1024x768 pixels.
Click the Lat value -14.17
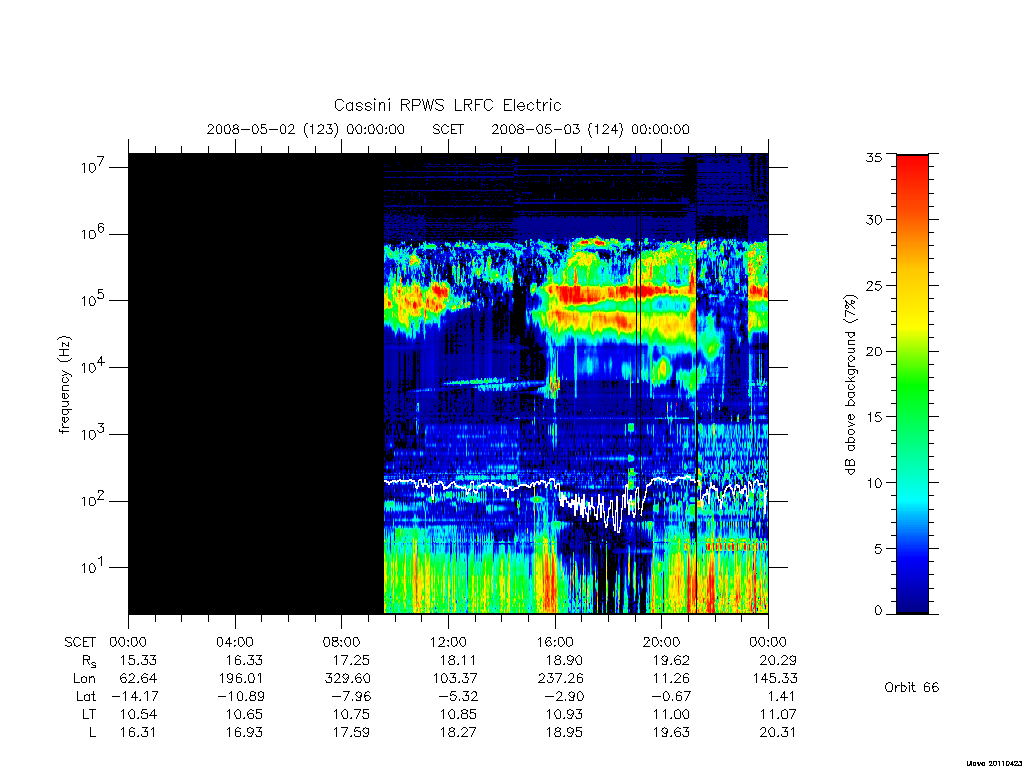[133, 697]
